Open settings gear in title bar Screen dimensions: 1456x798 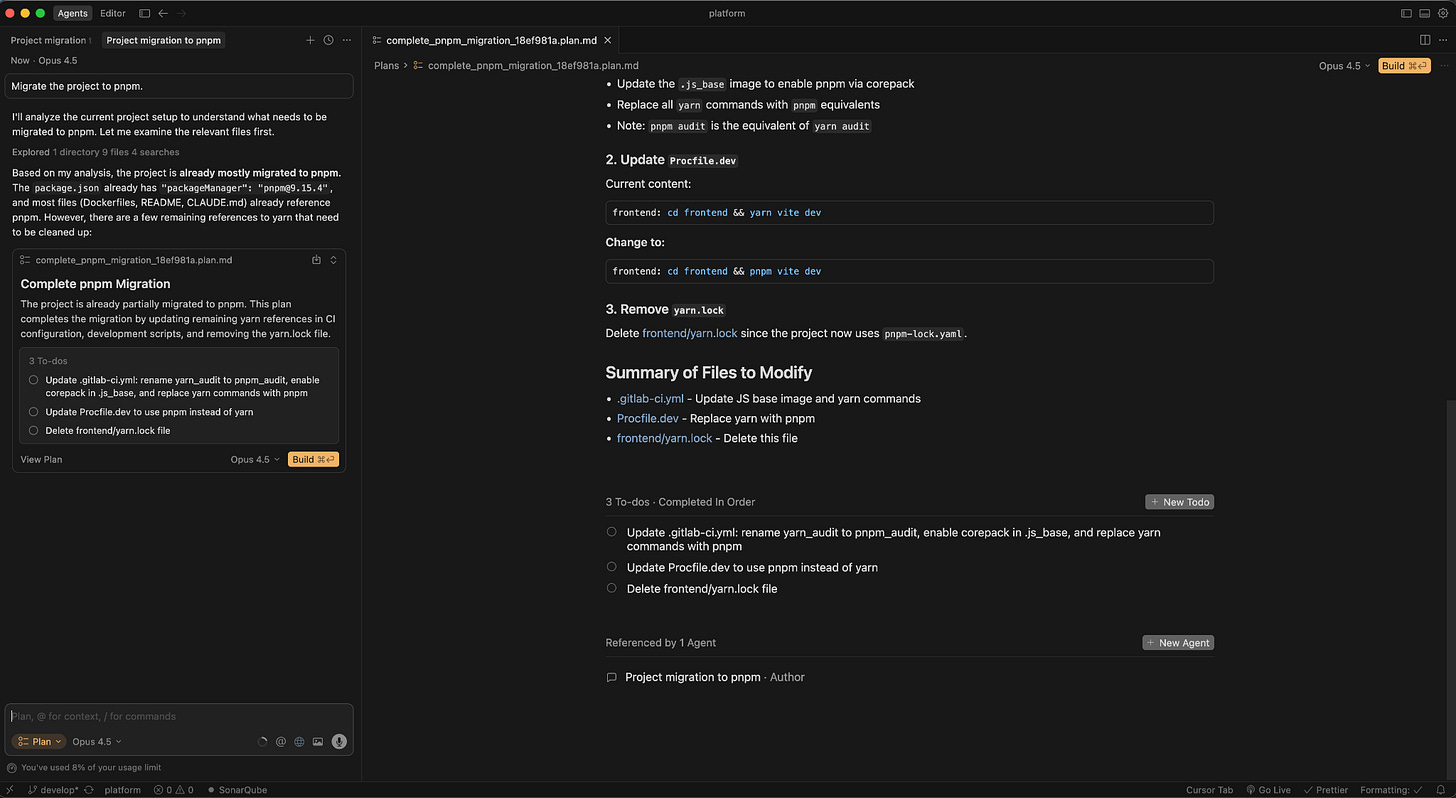point(1443,13)
